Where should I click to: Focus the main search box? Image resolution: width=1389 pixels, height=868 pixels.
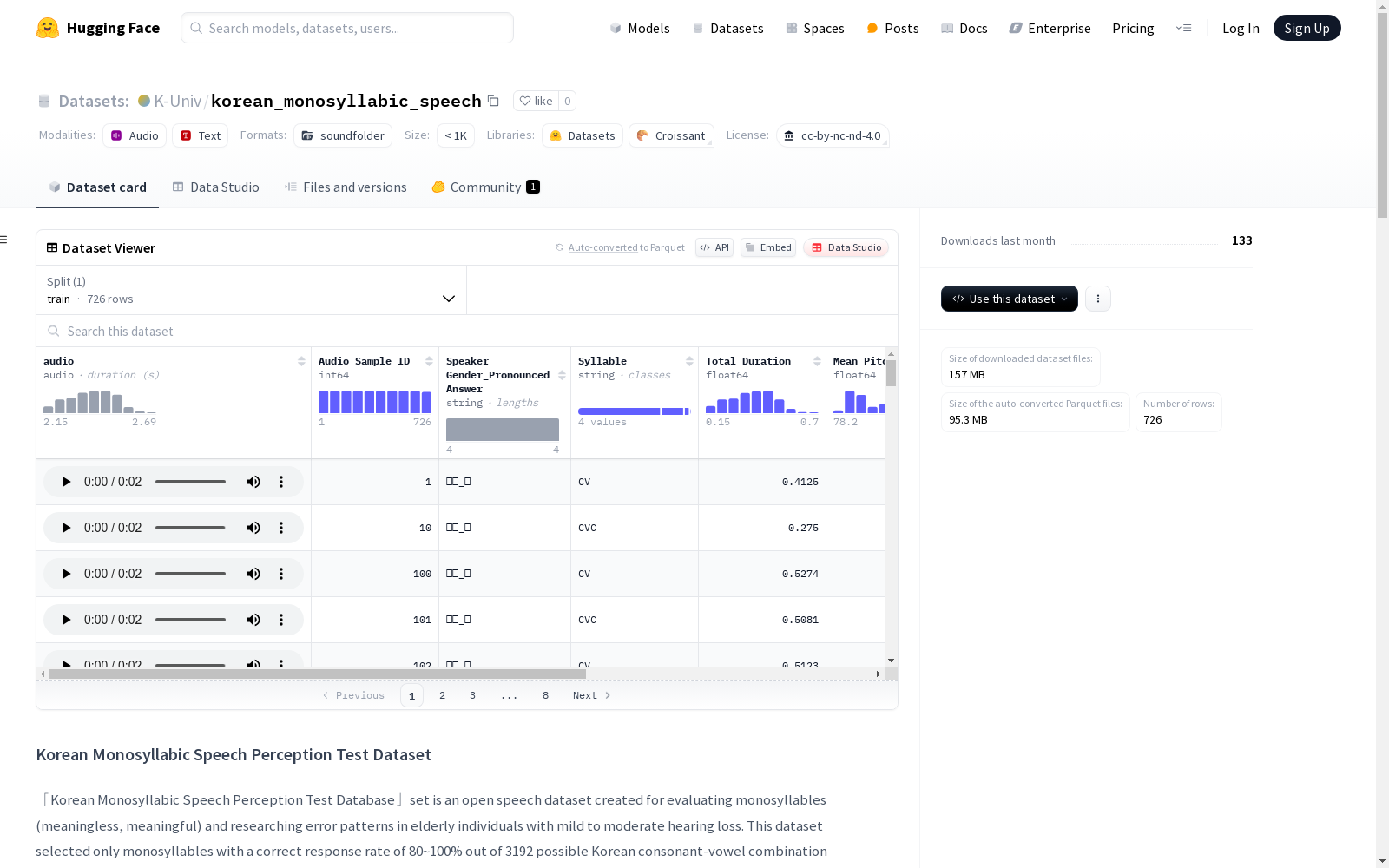pos(347,28)
